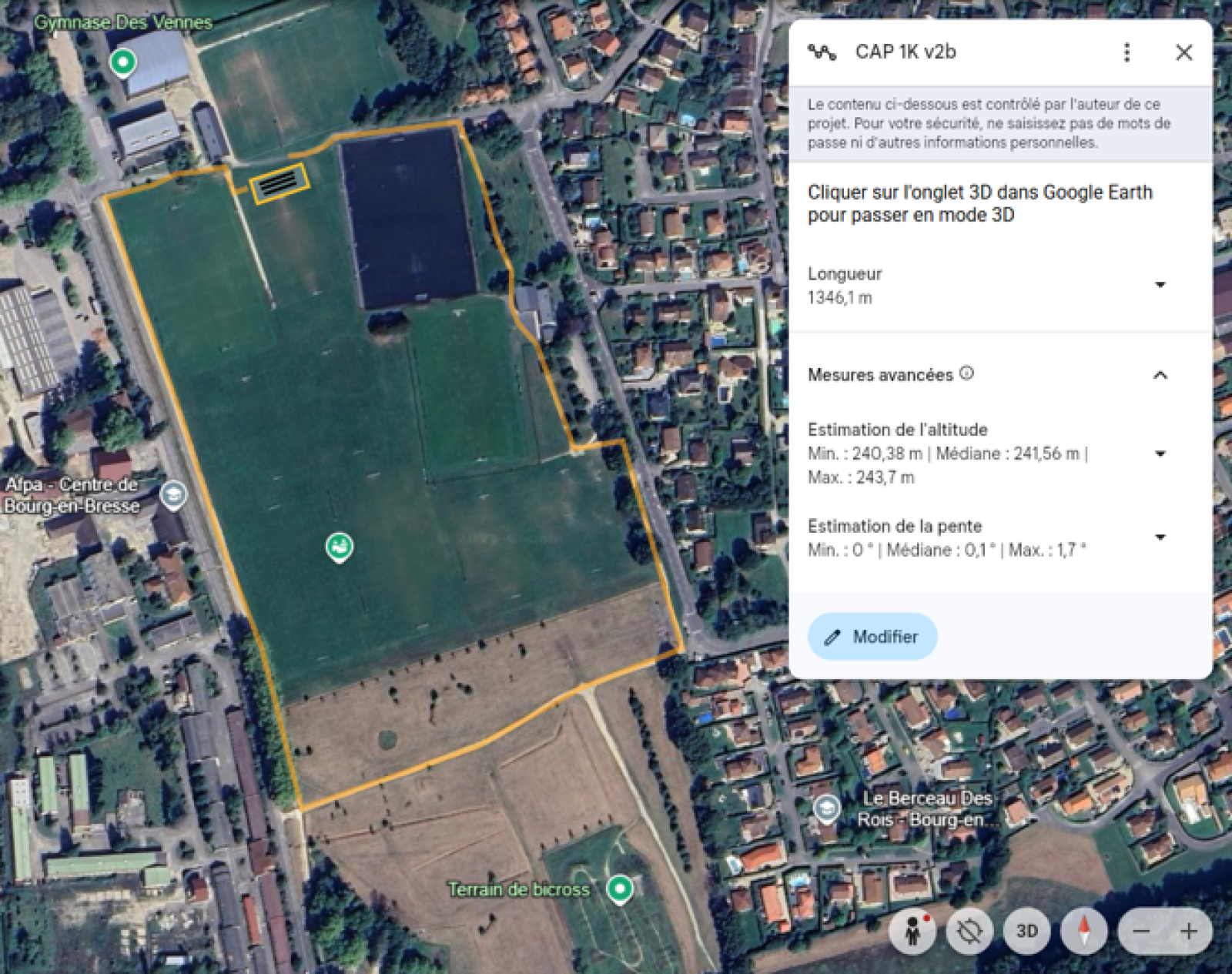Viewport: 1232px width, 974px height.
Task: Click the Terrain de bicross place marker
Action: click(x=619, y=889)
